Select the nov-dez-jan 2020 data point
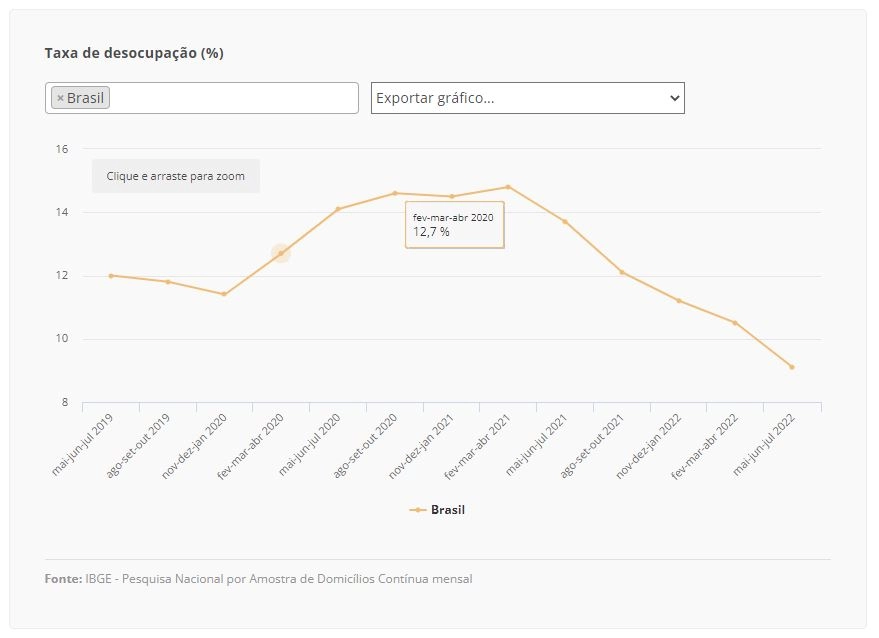879x638 pixels. tap(224, 294)
